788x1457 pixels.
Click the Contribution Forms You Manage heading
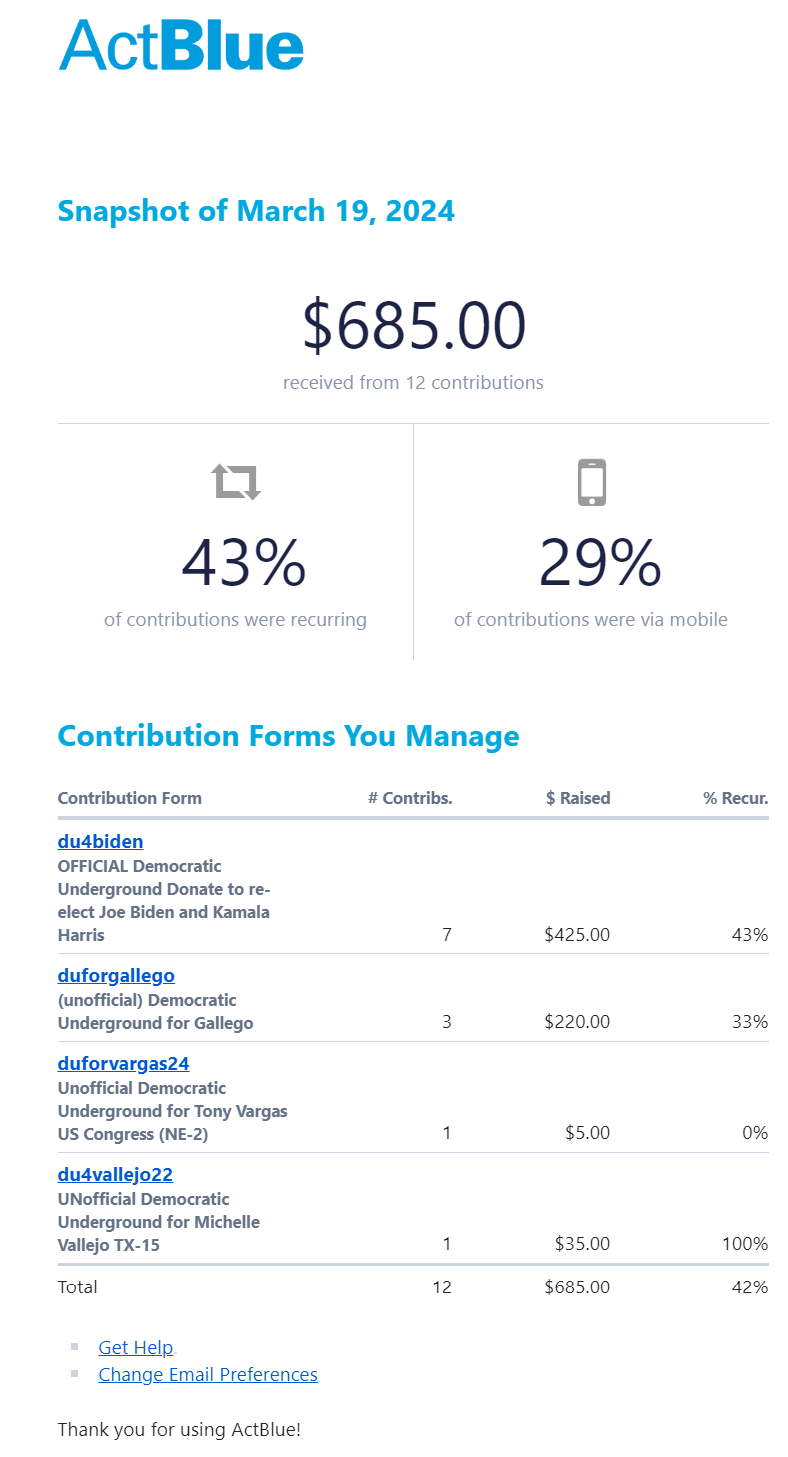point(288,736)
